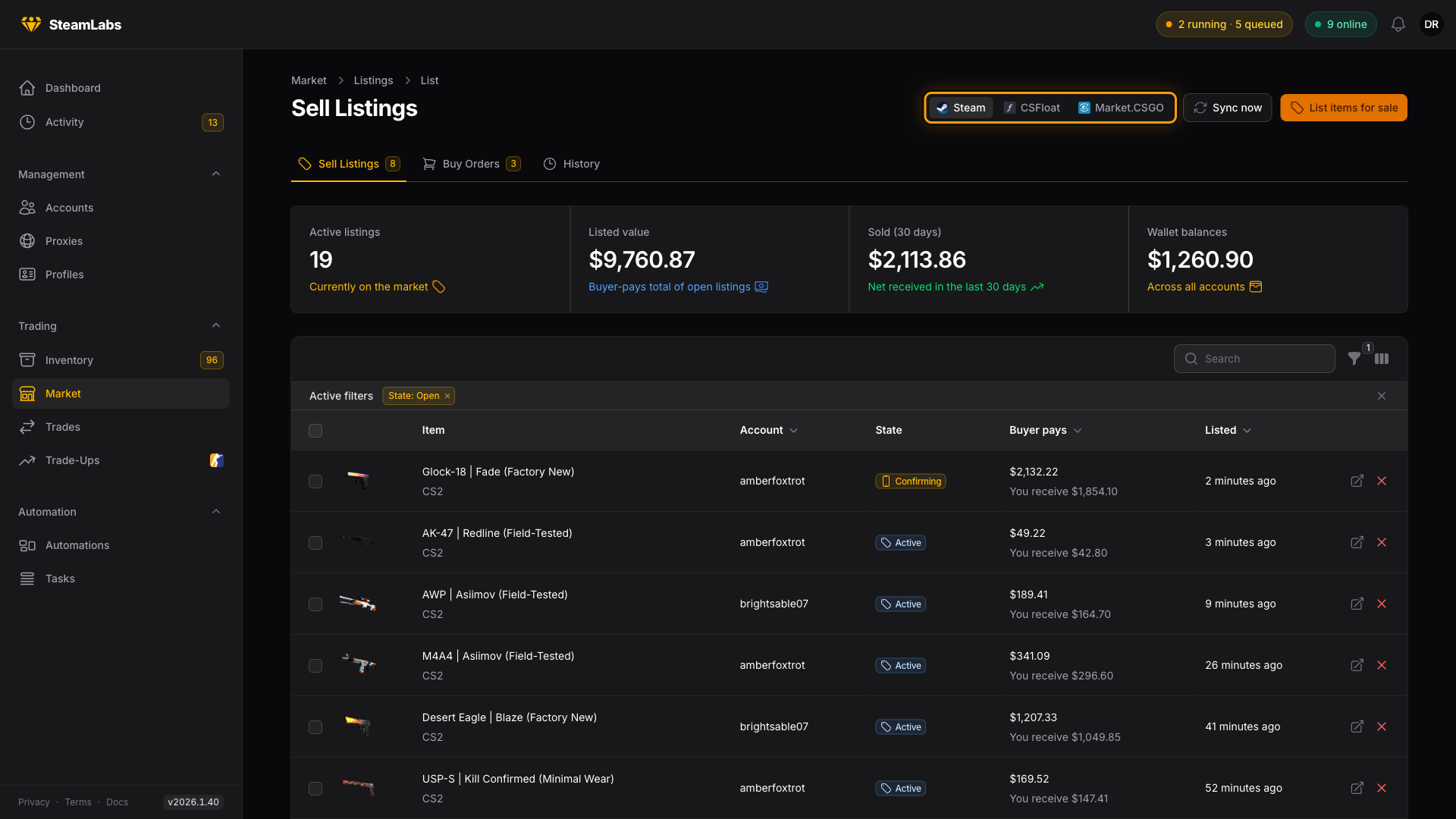The image size is (1456, 819).
Task: Select Desert Eagle Blaze row checkbox
Action: tap(315, 727)
